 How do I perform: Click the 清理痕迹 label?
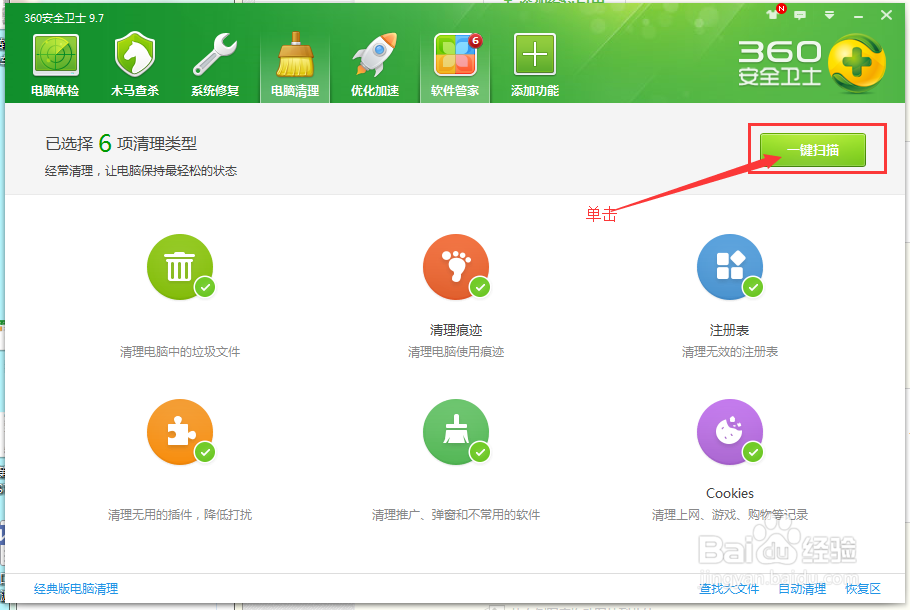(x=456, y=330)
